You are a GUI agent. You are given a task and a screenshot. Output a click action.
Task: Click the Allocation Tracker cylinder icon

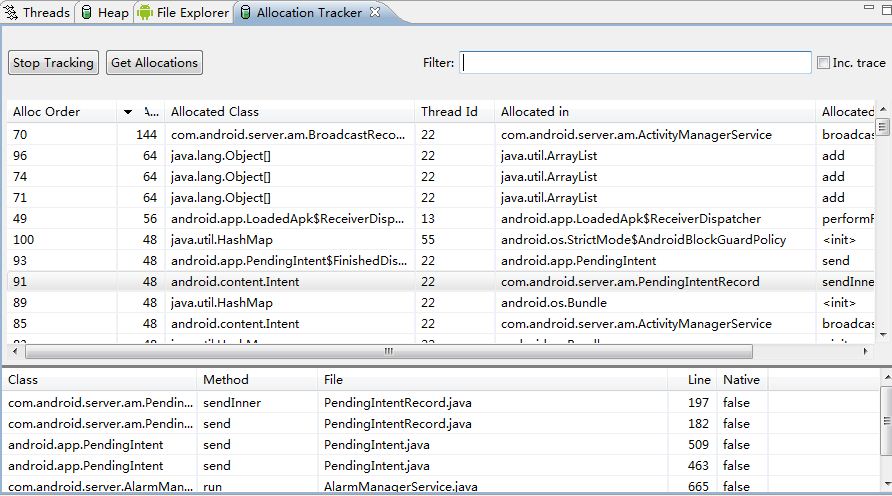245,13
